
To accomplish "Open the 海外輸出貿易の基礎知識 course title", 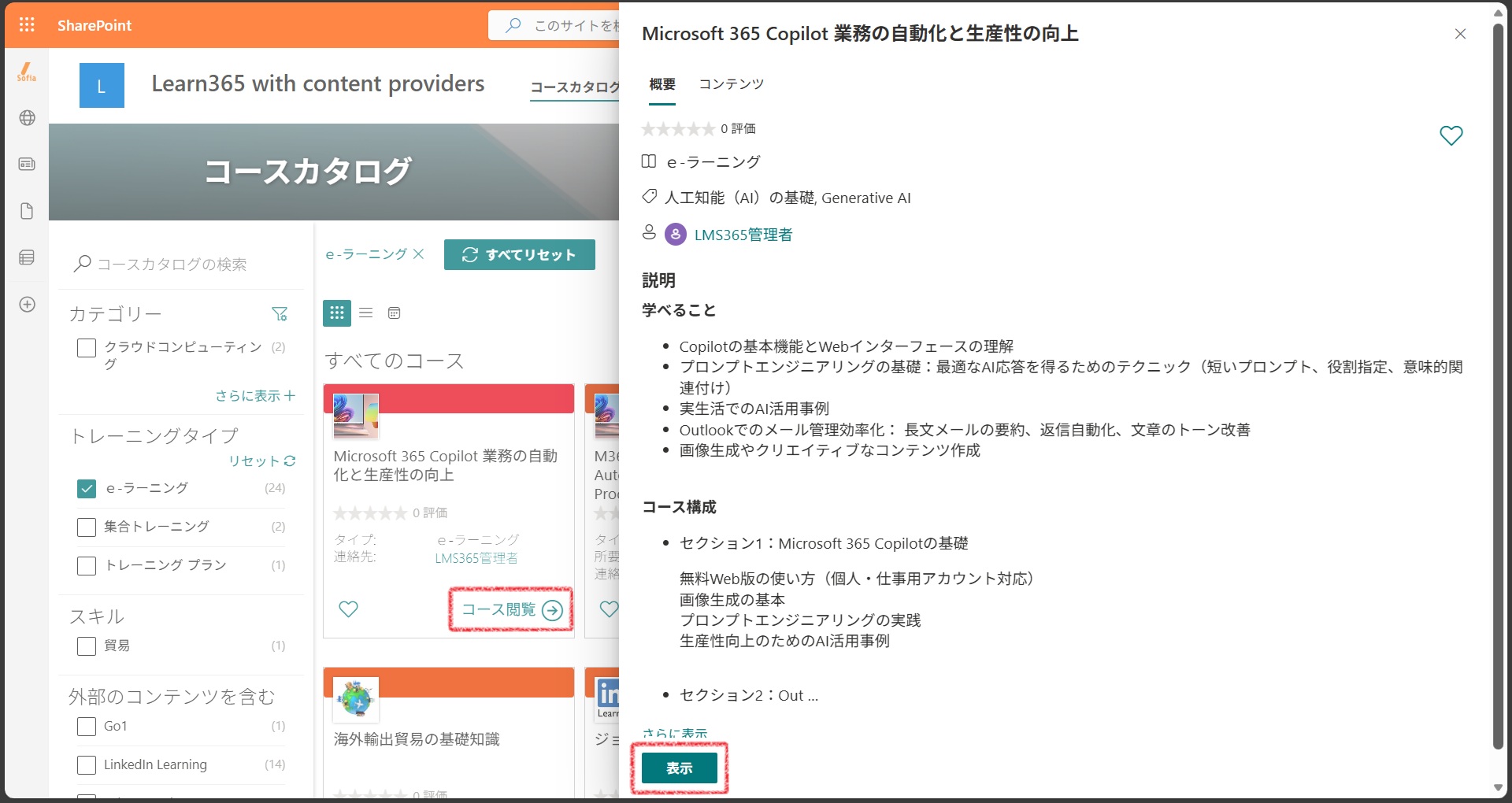I will (417, 739).
